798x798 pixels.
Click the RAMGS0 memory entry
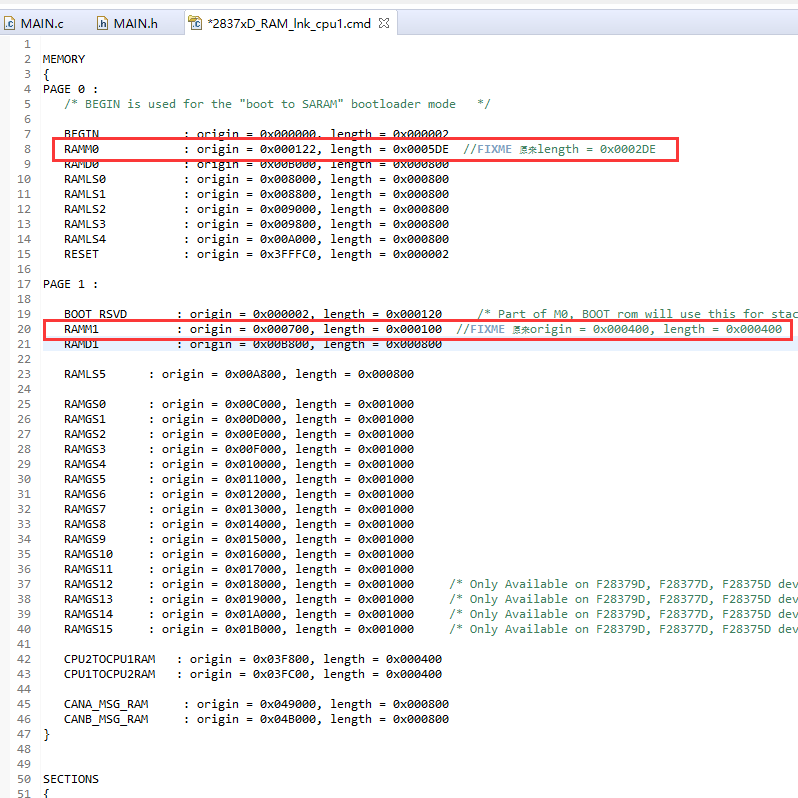[85, 404]
